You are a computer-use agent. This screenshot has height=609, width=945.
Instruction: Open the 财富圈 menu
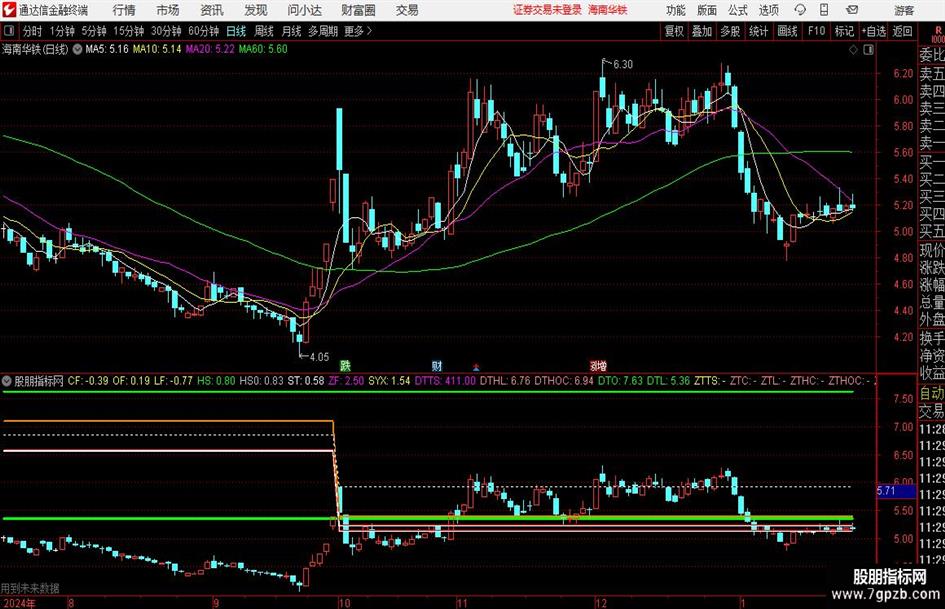(358, 10)
